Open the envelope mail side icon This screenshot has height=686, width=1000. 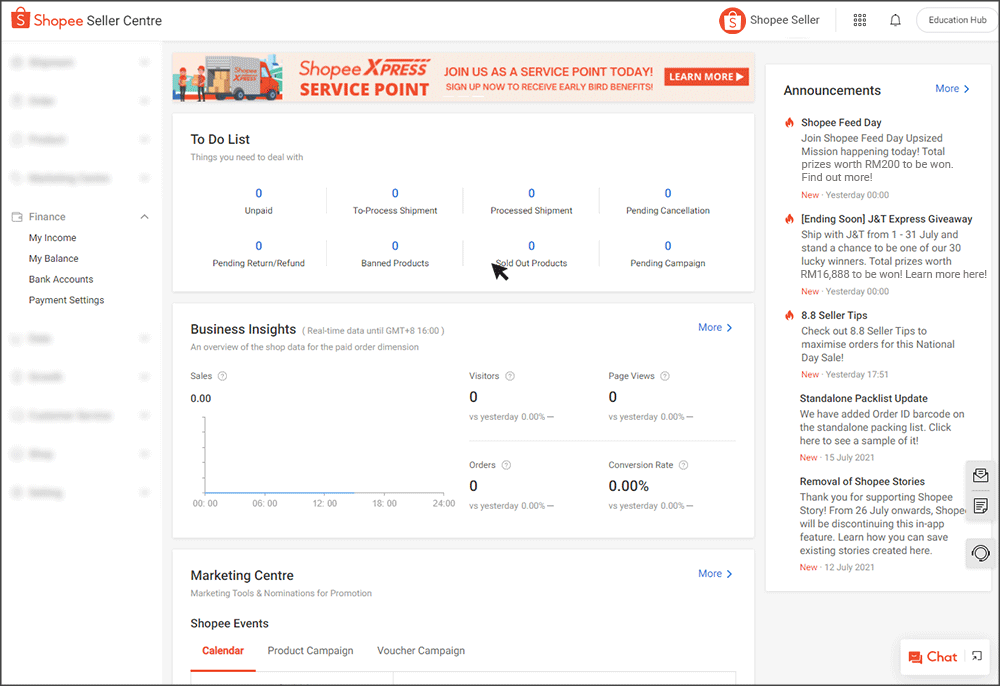coord(980,476)
